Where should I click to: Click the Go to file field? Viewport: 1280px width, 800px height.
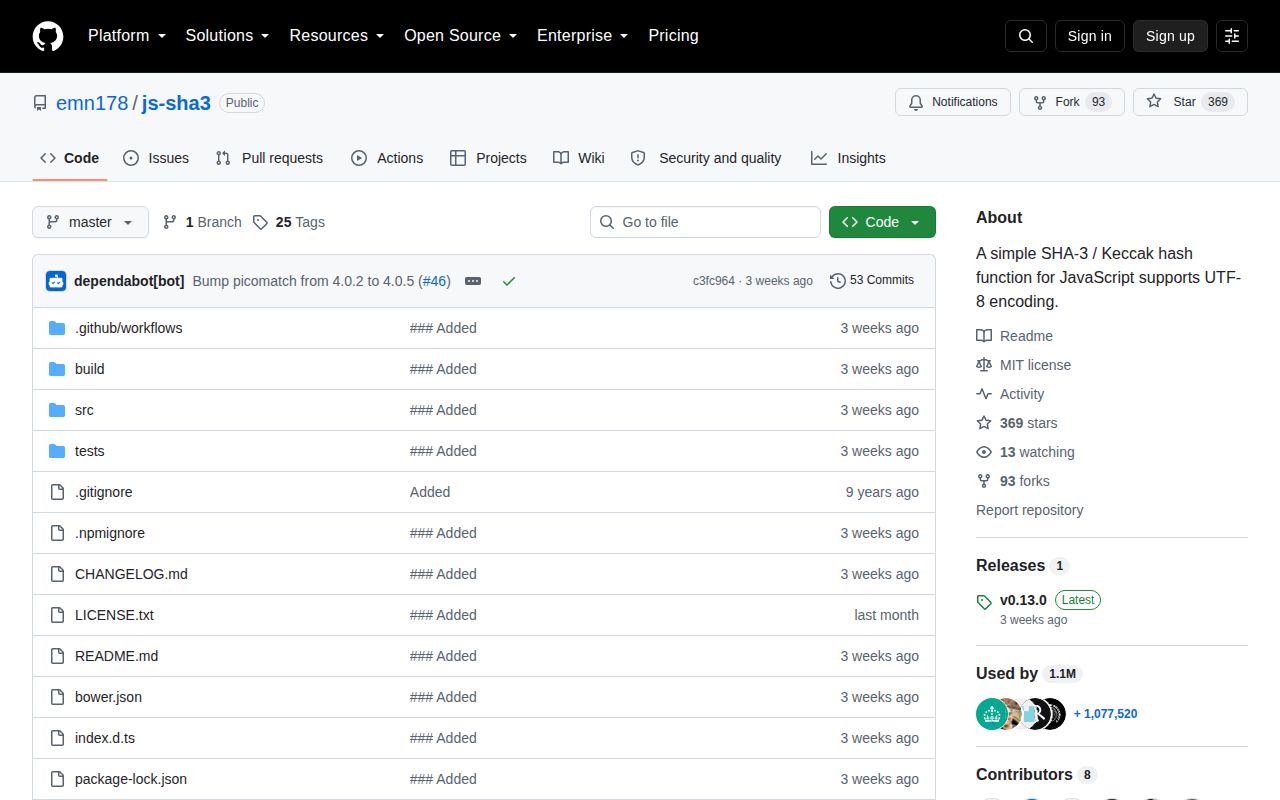pyautogui.click(x=705, y=222)
